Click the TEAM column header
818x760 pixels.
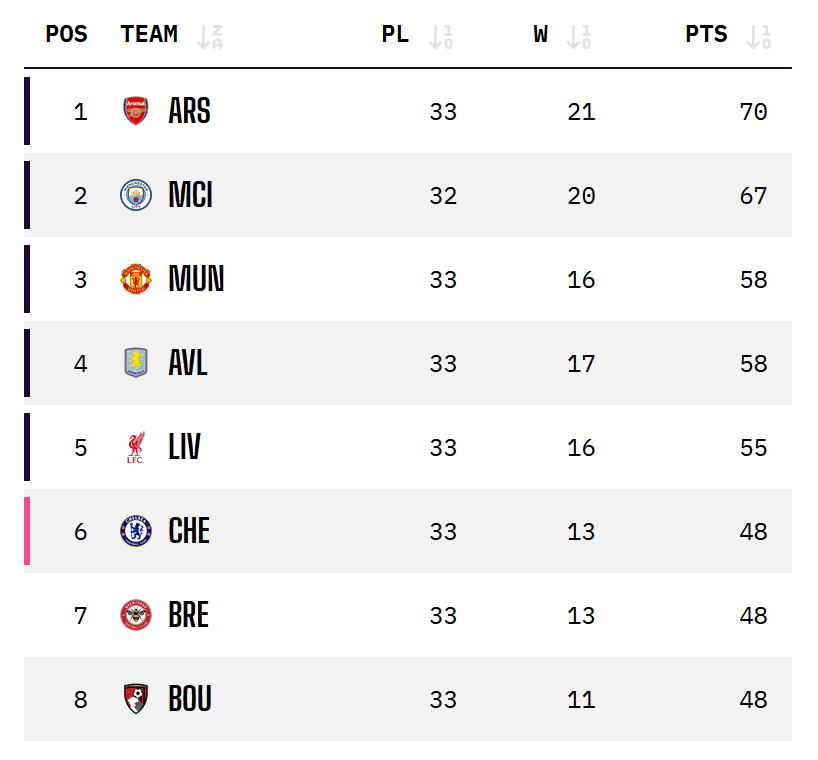pos(149,33)
